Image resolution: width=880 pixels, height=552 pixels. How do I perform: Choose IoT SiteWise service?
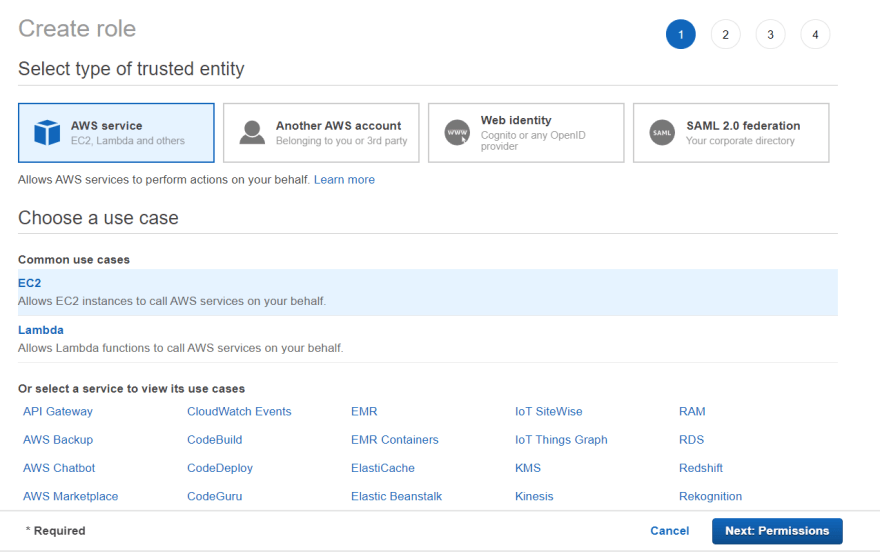click(x=548, y=411)
